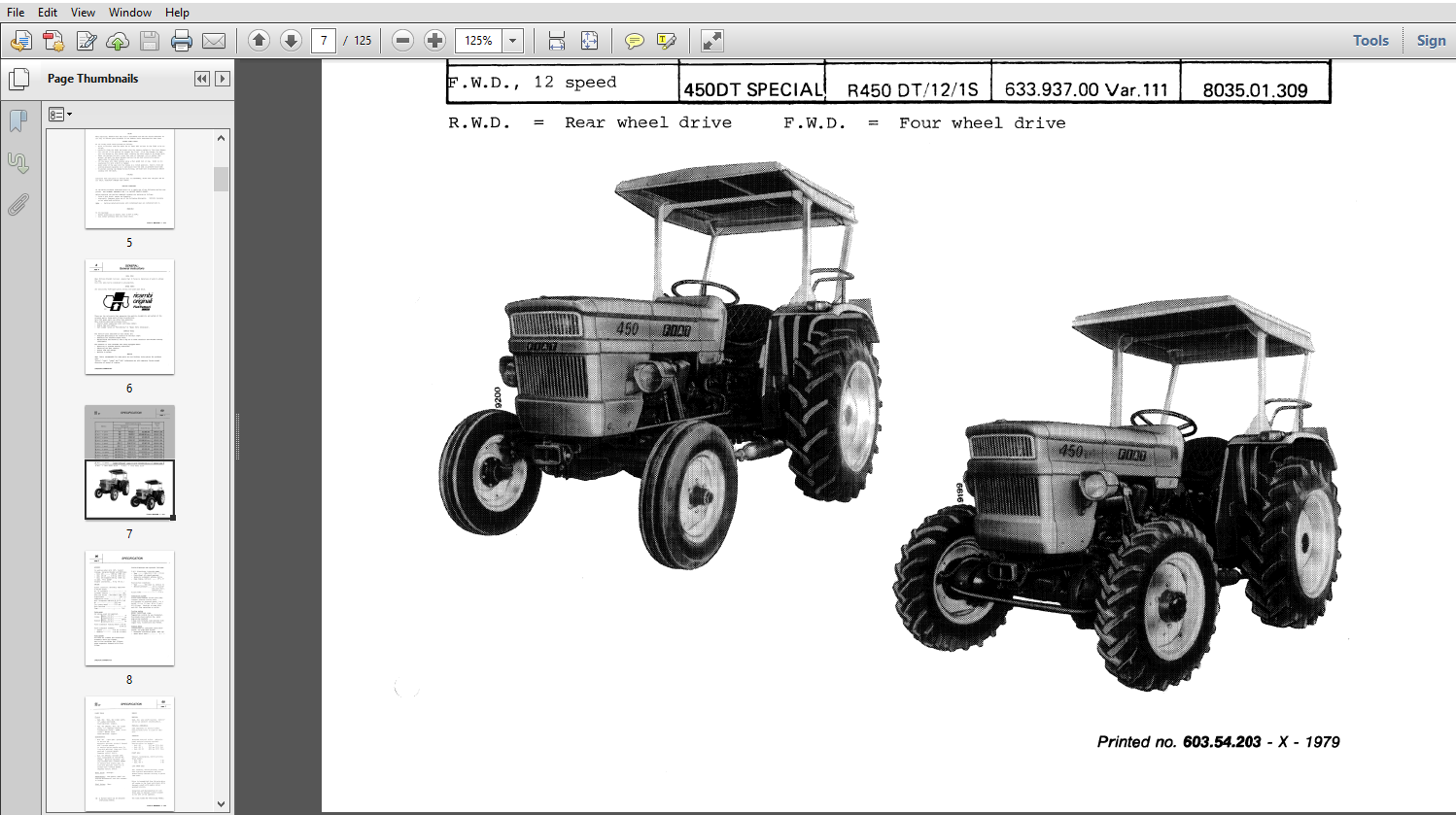Open the Signatures panel icon
Screen dimensions: 1456x815
pyautogui.click(x=17, y=163)
